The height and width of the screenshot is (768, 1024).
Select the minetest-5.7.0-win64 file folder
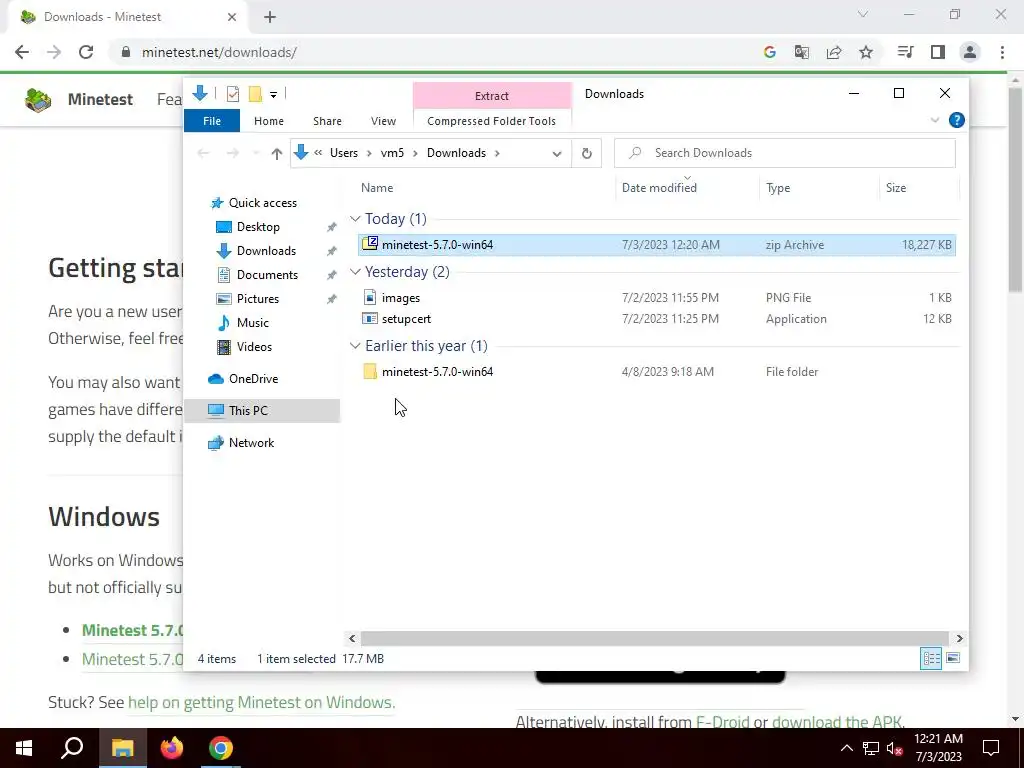point(656,372)
